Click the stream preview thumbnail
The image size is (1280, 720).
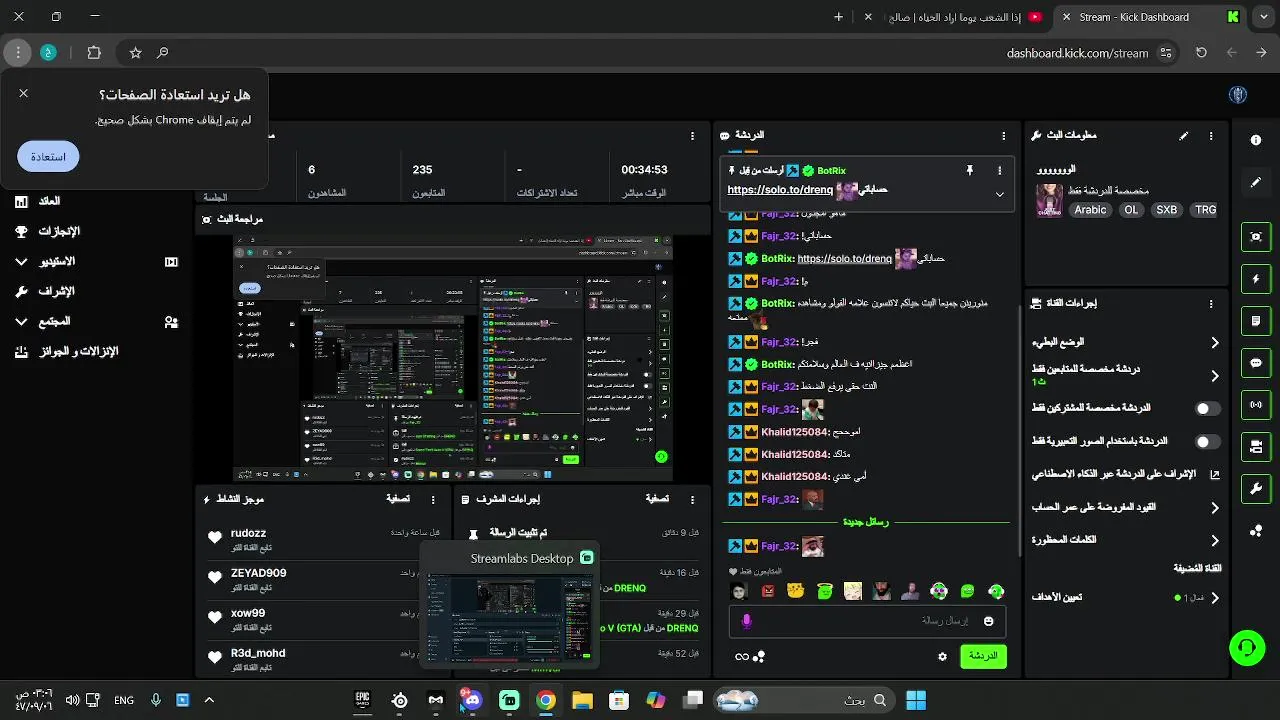tap(453, 358)
